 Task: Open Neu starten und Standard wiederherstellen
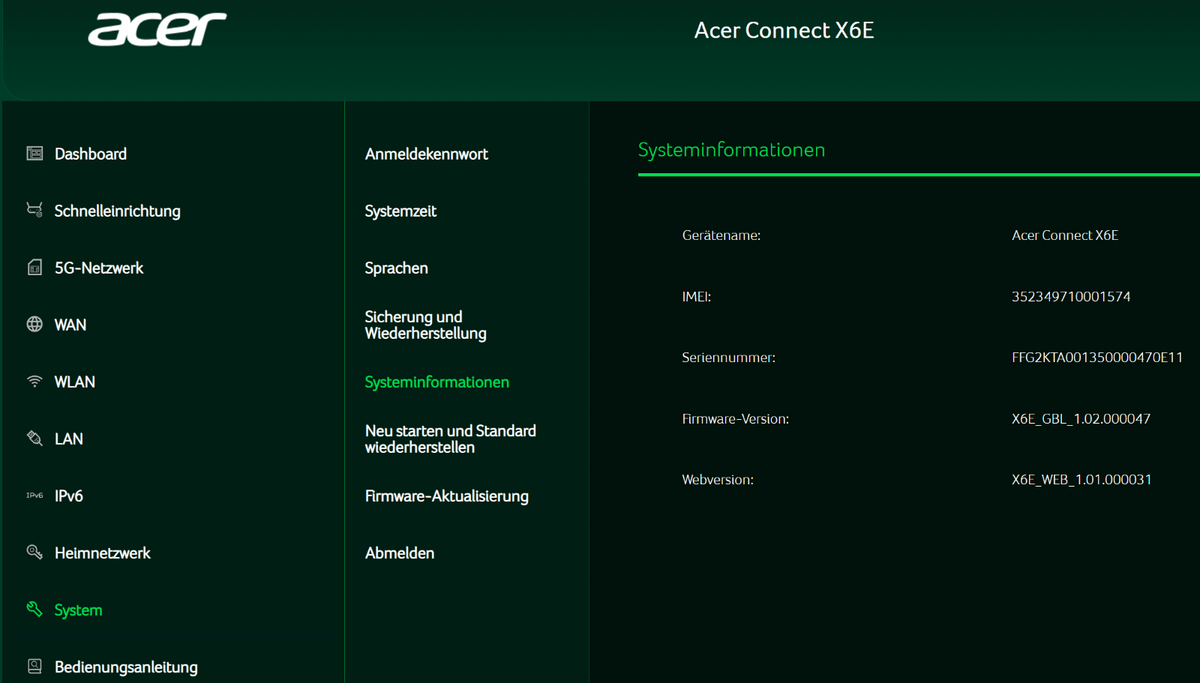451,439
